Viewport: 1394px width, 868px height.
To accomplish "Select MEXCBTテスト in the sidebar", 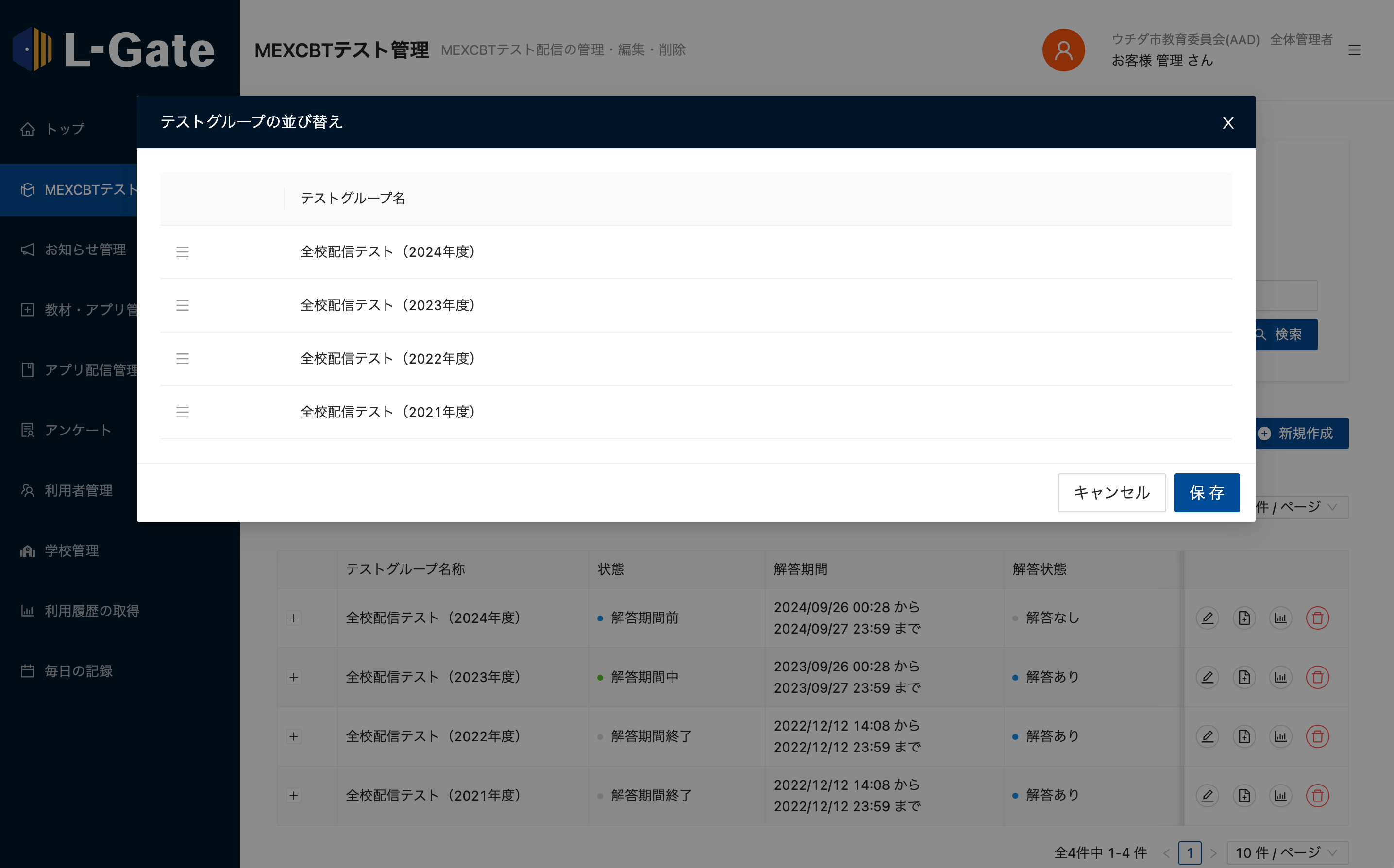I will 68,189.
